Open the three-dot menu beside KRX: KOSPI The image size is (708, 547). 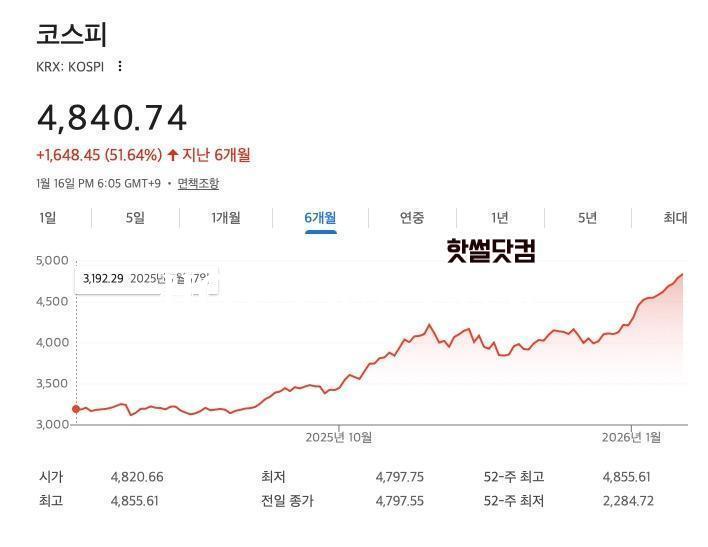click(x=120, y=66)
